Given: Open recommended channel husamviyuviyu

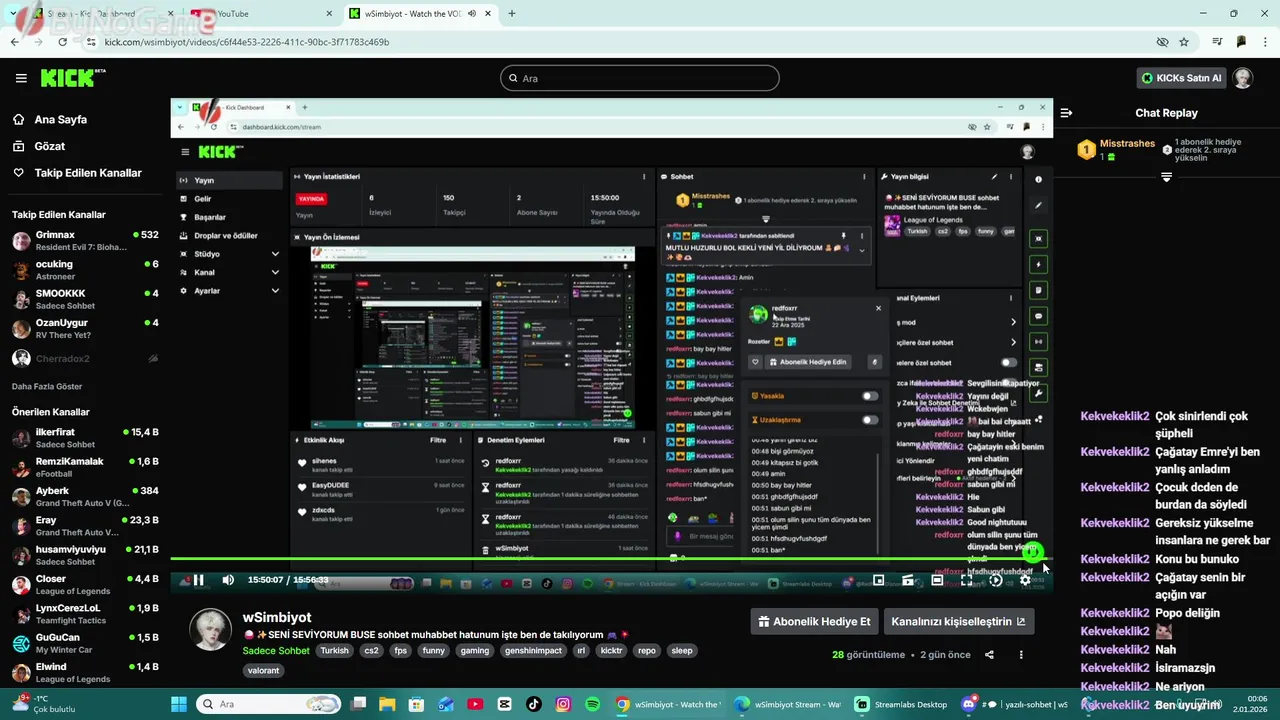Looking at the screenshot, I should pyautogui.click(x=84, y=555).
